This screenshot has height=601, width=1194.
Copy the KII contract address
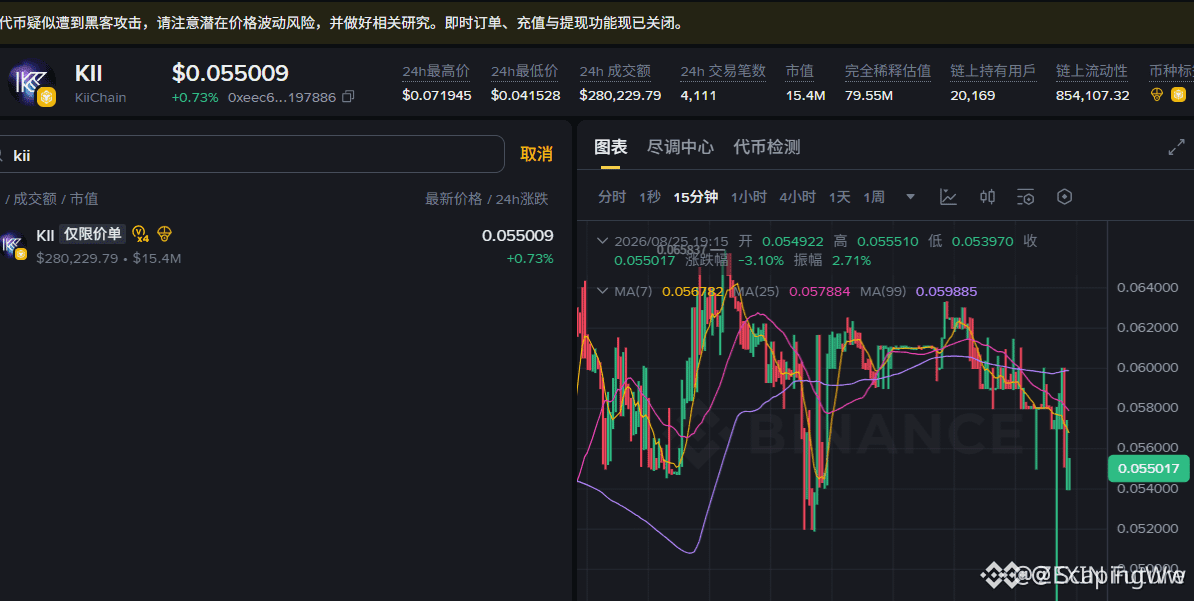[x=348, y=97]
